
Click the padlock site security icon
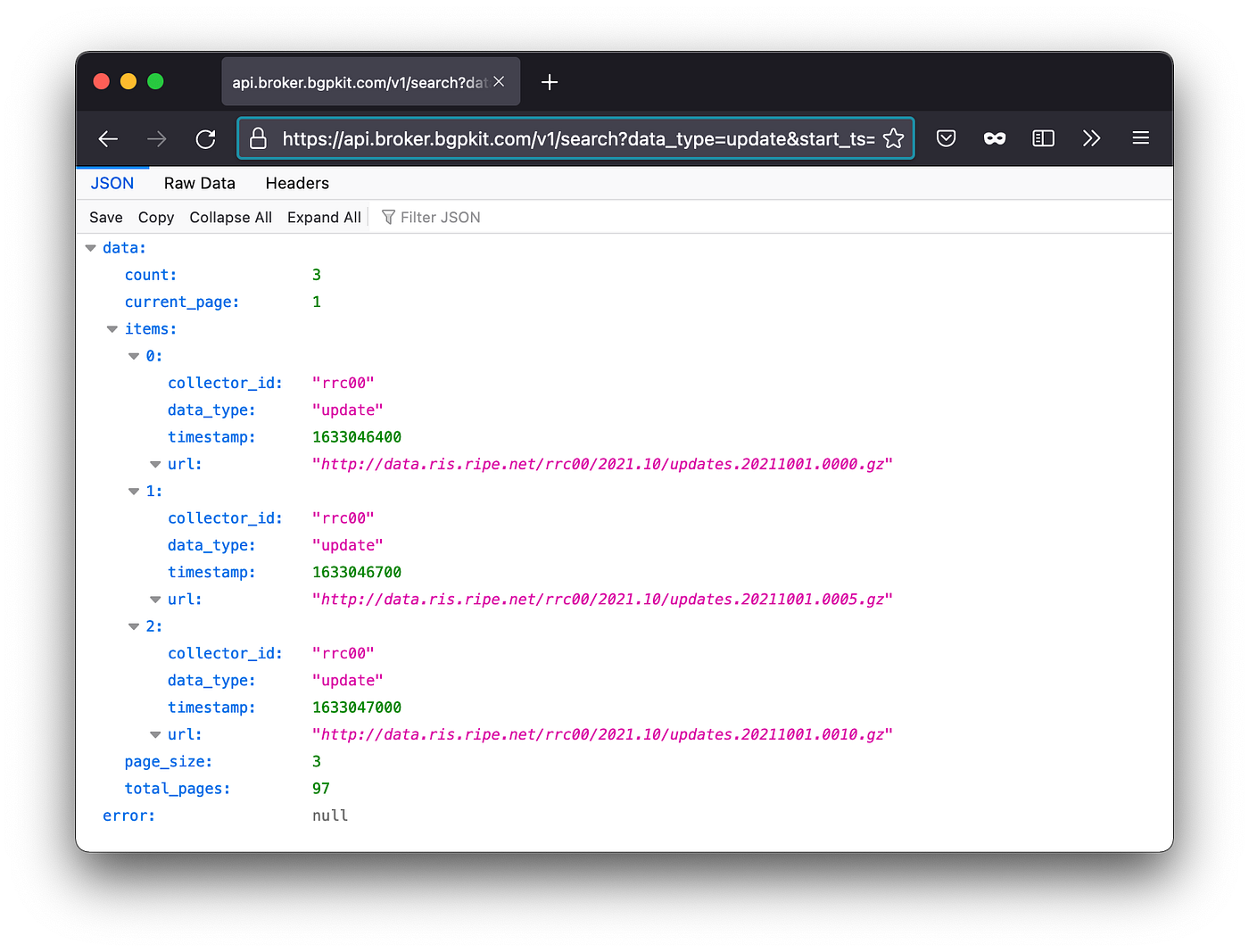[x=259, y=138]
